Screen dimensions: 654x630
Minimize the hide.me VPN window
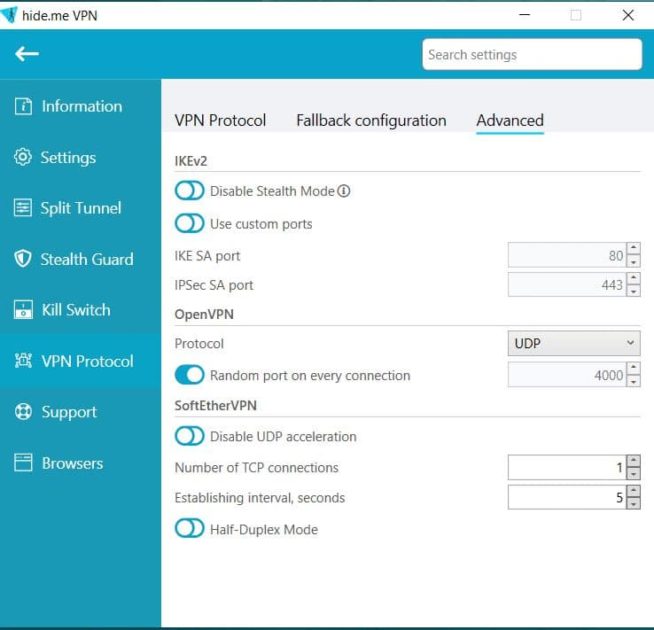(524, 15)
